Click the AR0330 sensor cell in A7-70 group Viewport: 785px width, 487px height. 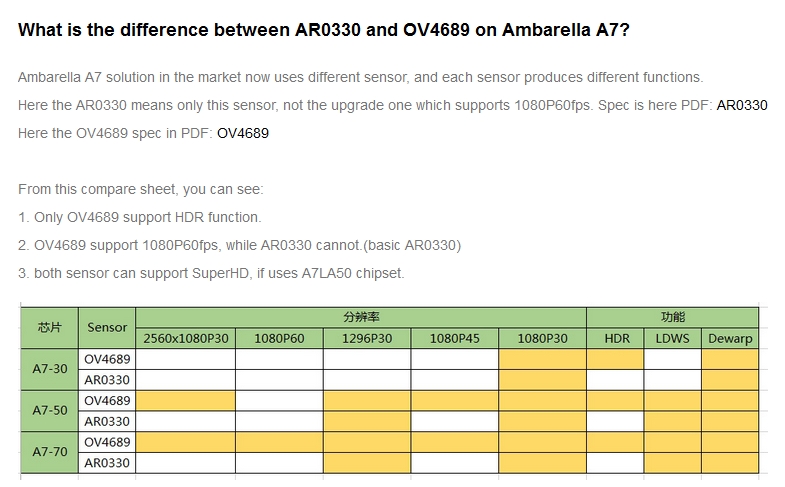(x=107, y=463)
